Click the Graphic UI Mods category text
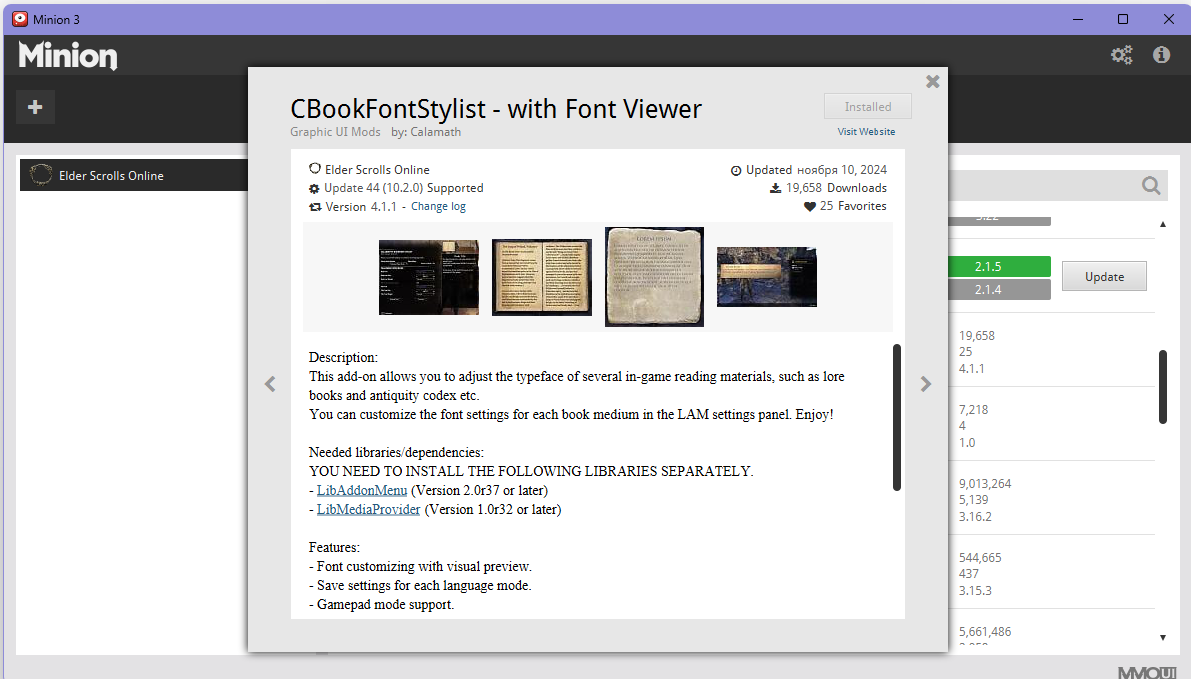This screenshot has height=679, width=1191. 335,132
